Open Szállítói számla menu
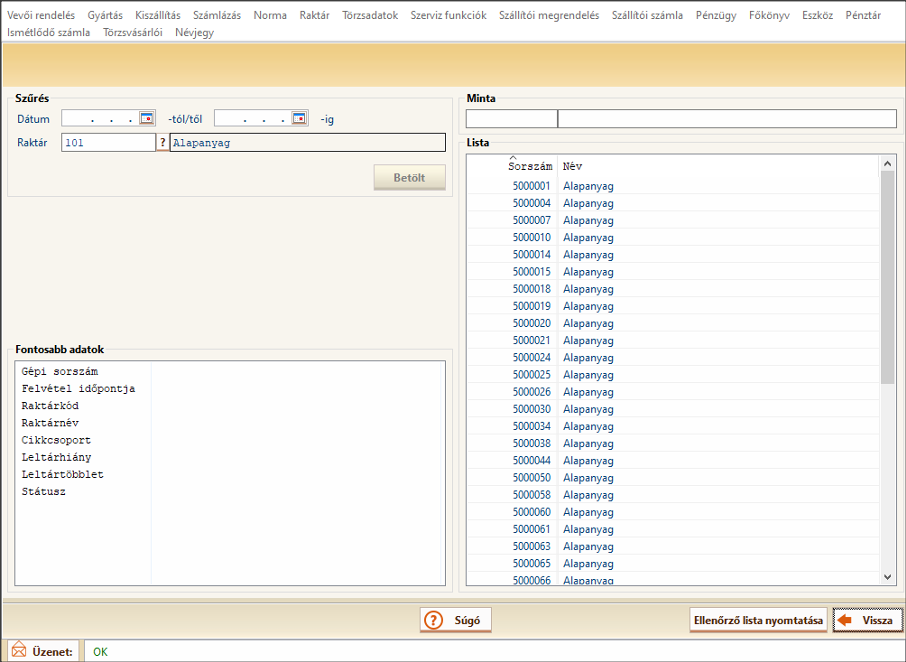This screenshot has width=906, height=662. click(647, 16)
